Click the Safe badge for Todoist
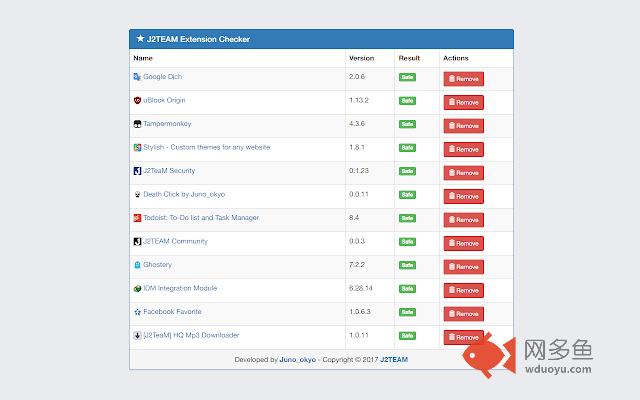This screenshot has height=400, width=640. [x=407, y=218]
